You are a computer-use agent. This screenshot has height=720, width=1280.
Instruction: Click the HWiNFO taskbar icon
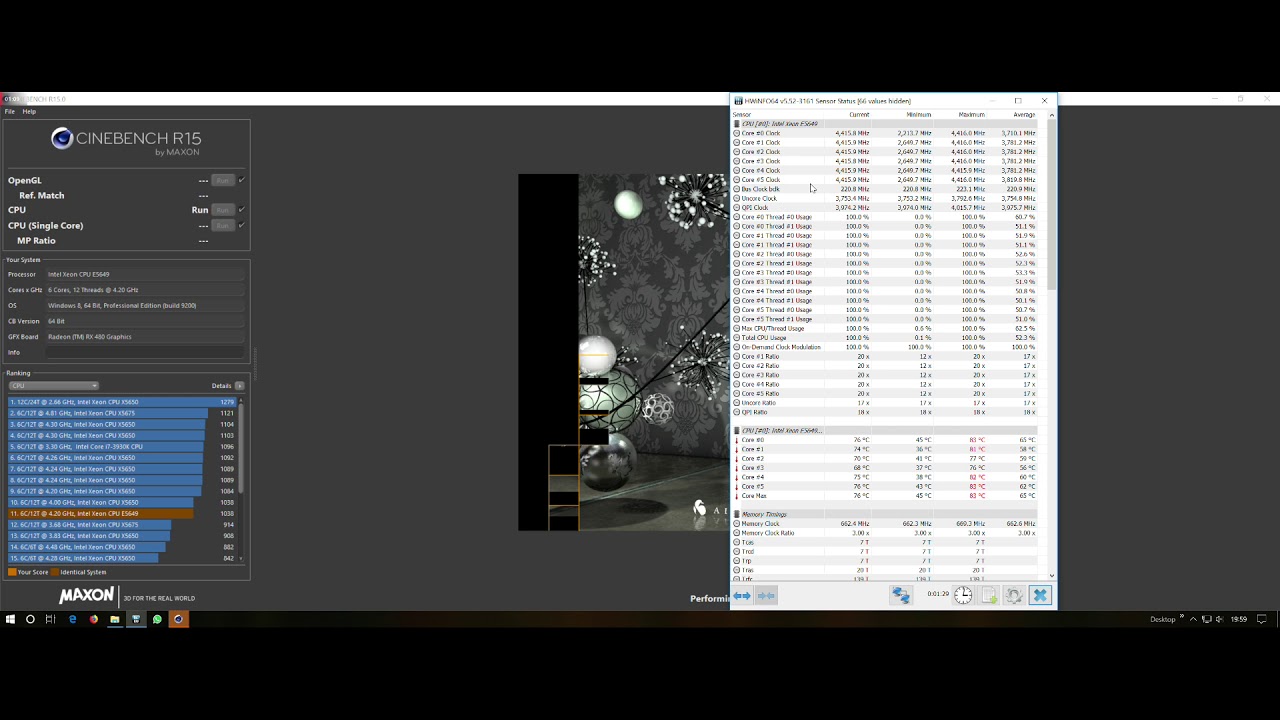point(136,619)
